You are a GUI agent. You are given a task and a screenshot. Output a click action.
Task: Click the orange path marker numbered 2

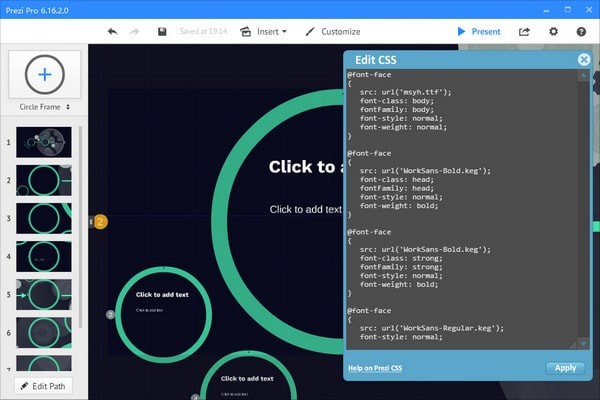coord(100,222)
